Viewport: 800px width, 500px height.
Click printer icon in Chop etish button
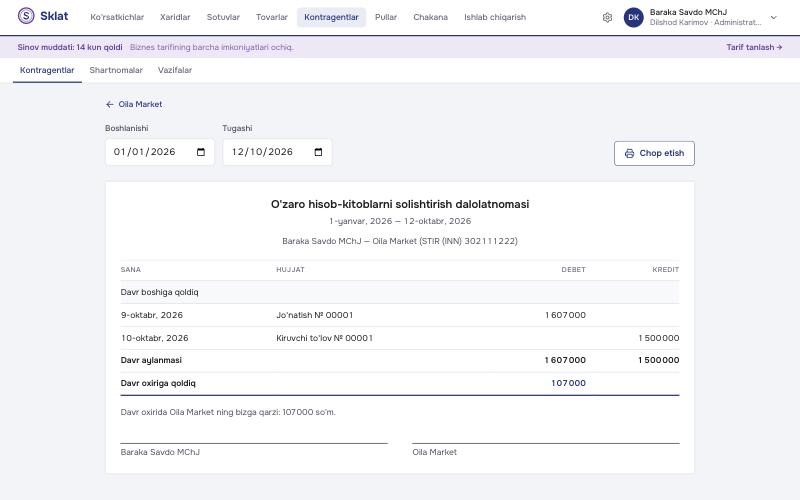(630, 154)
